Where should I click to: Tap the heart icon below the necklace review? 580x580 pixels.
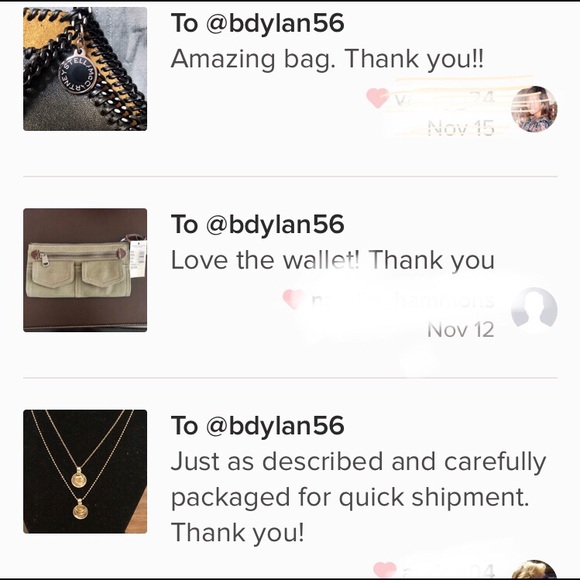coord(385,570)
